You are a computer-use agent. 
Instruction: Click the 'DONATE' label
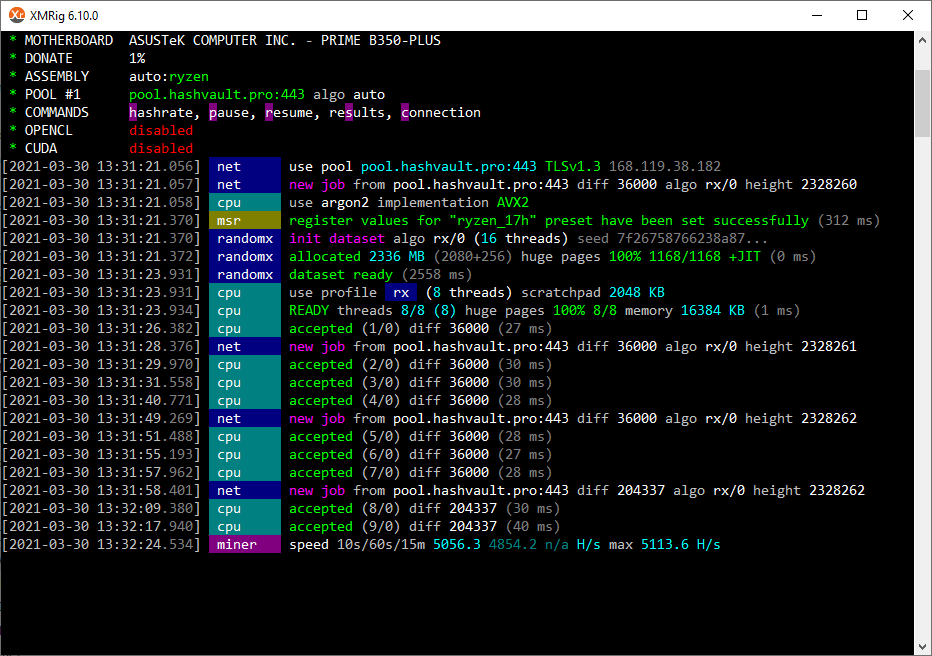click(49, 58)
